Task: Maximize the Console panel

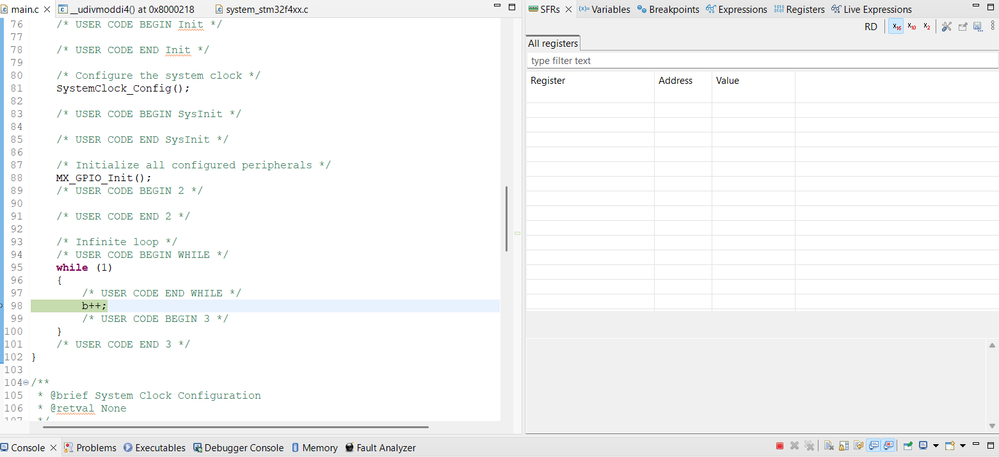Action: tap(991, 446)
